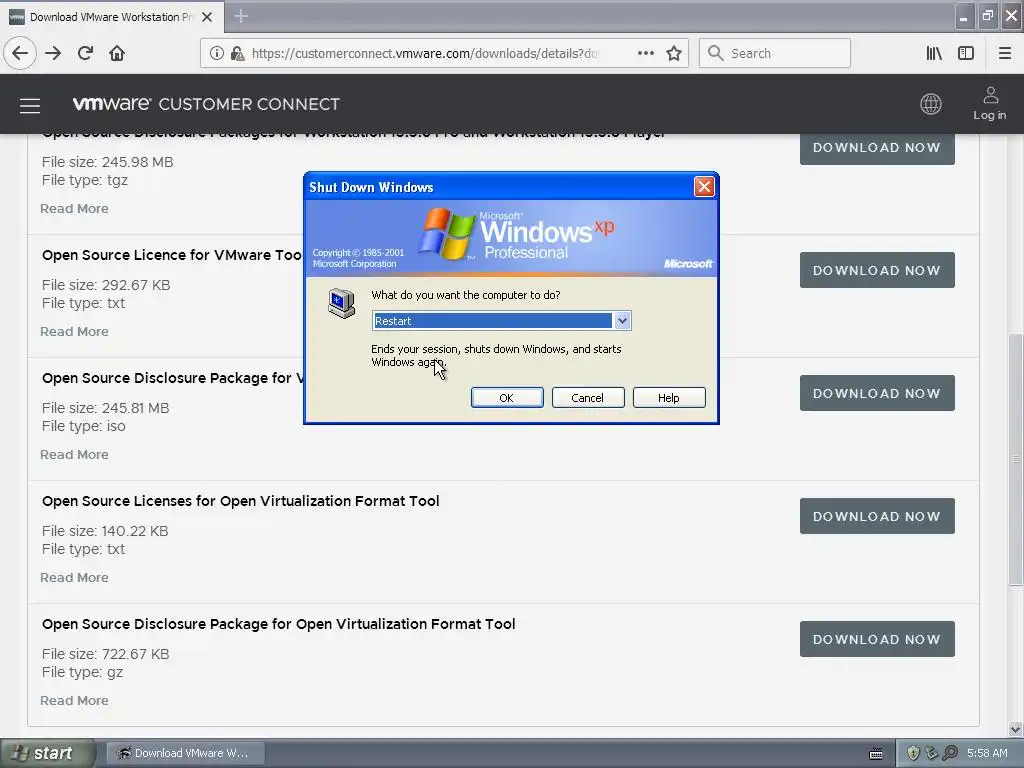This screenshot has width=1024, height=768.
Task: Open the browser home page
Action: click(117, 53)
